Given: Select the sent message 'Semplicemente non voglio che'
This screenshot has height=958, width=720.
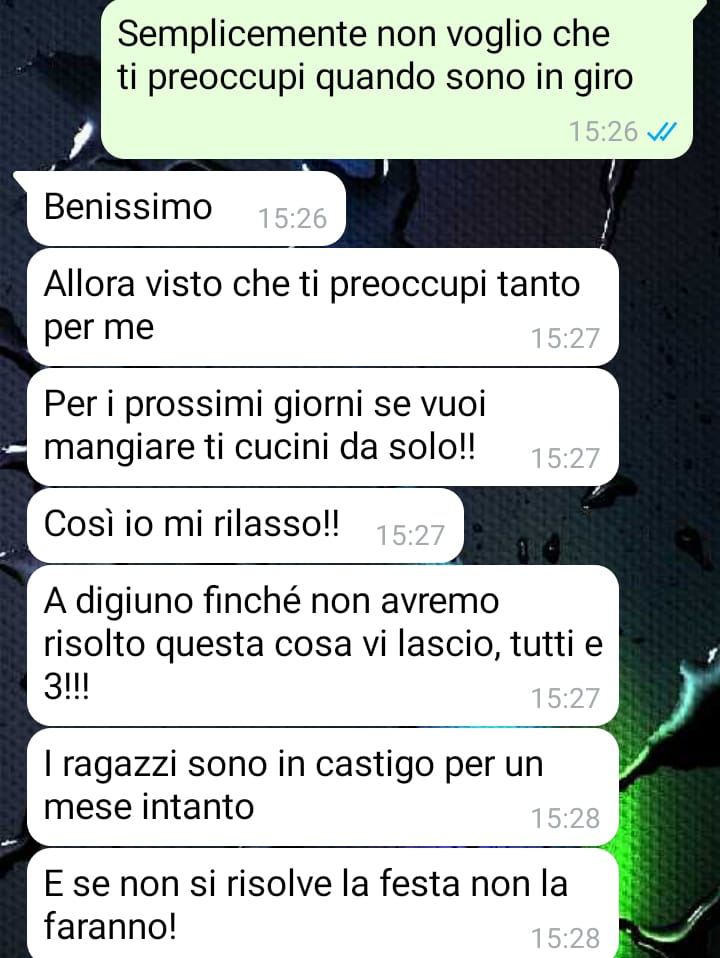Looking at the screenshot, I should (x=397, y=80).
